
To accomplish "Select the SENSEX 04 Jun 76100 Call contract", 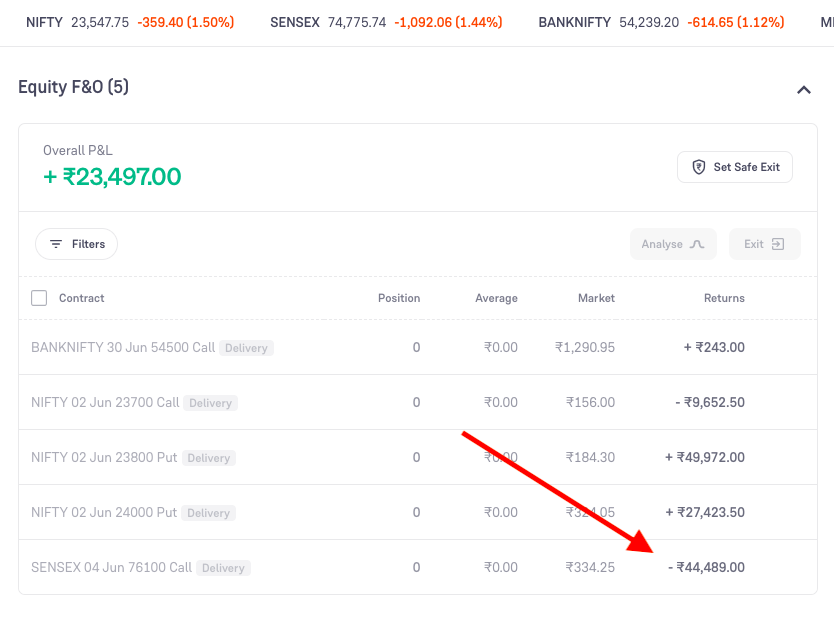I will pos(418,567).
